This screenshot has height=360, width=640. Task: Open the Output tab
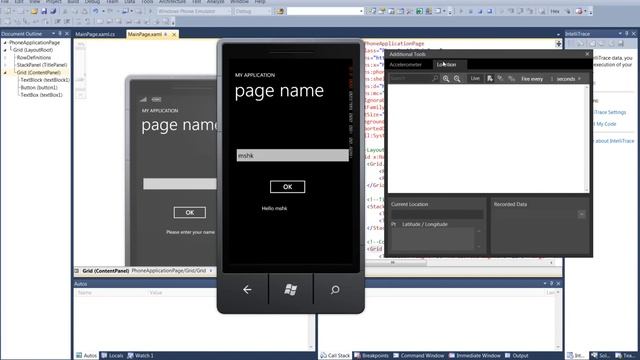[516, 356]
